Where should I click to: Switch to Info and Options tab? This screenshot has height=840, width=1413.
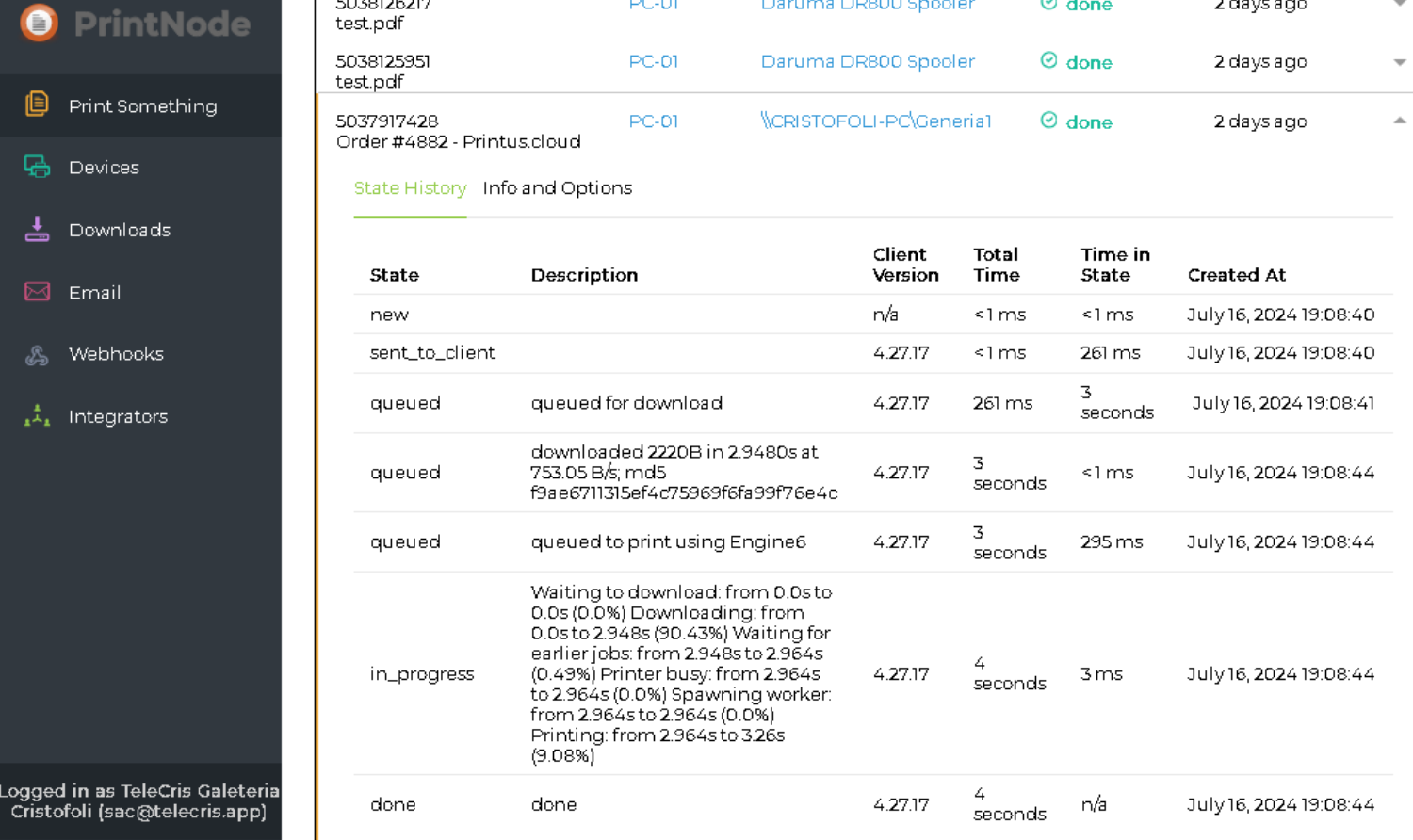click(557, 188)
